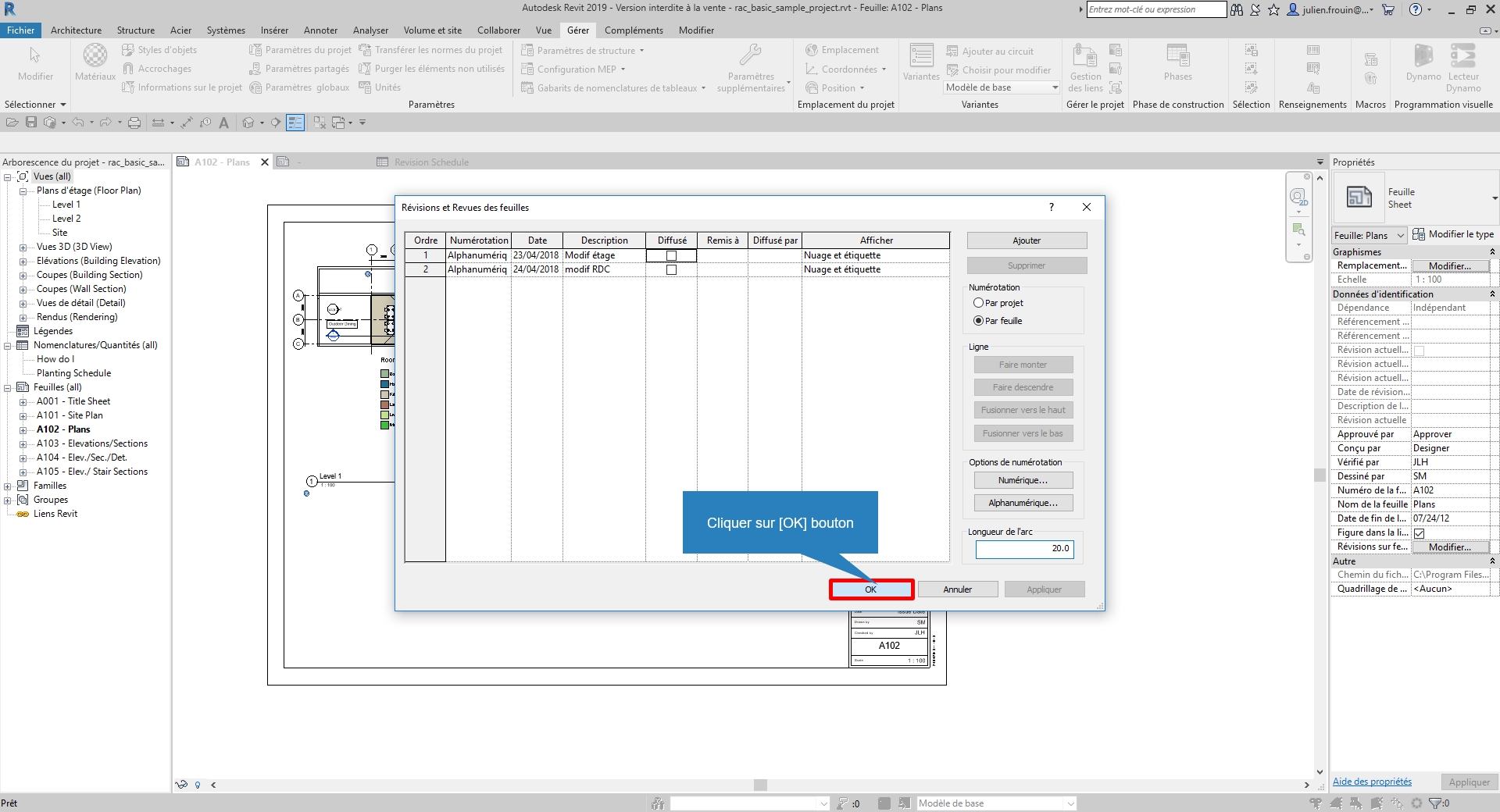
Task: Click the Dynamo icon
Action: click(x=1423, y=57)
